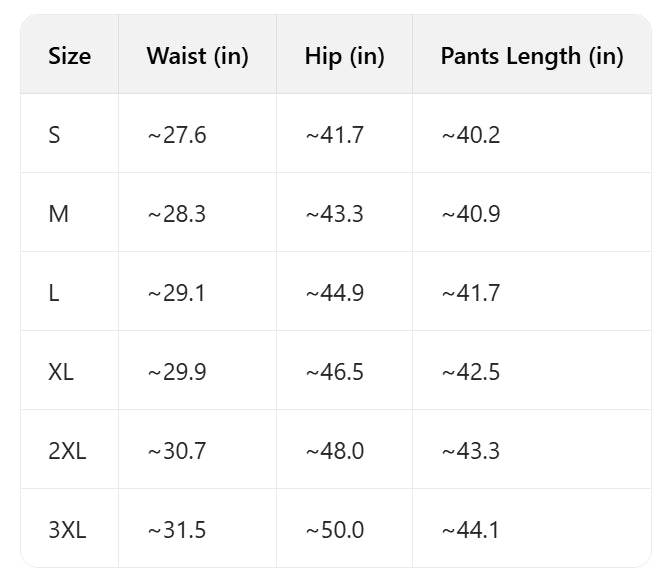Image resolution: width=660 pixels, height=576 pixels.
Task: Click the ~48.0 hip cell
Action: [334, 451]
